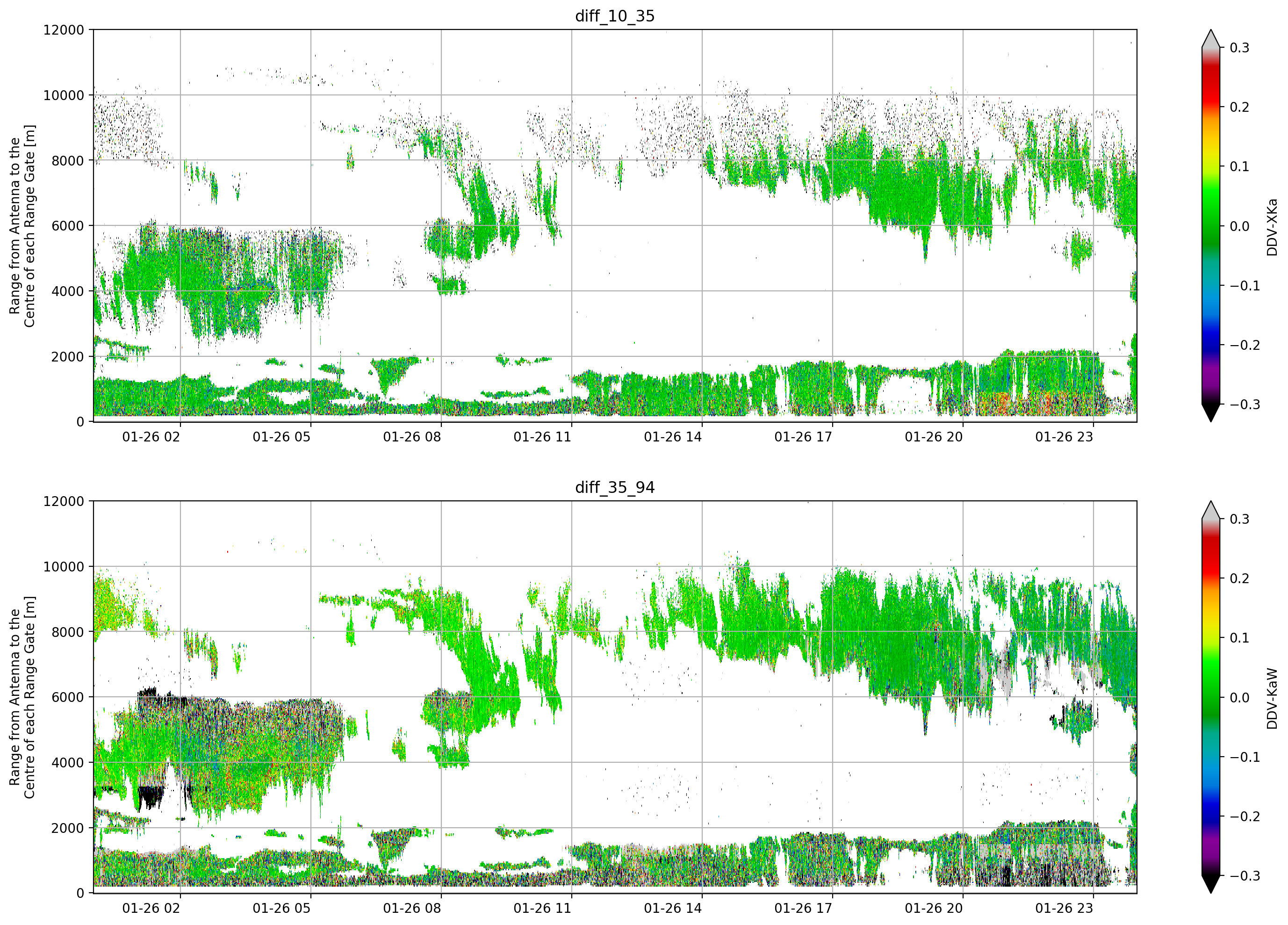The height and width of the screenshot is (925, 1288).
Task: Click '01-26 17' x-tick under diff_10_35 plot
Action: (803, 437)
